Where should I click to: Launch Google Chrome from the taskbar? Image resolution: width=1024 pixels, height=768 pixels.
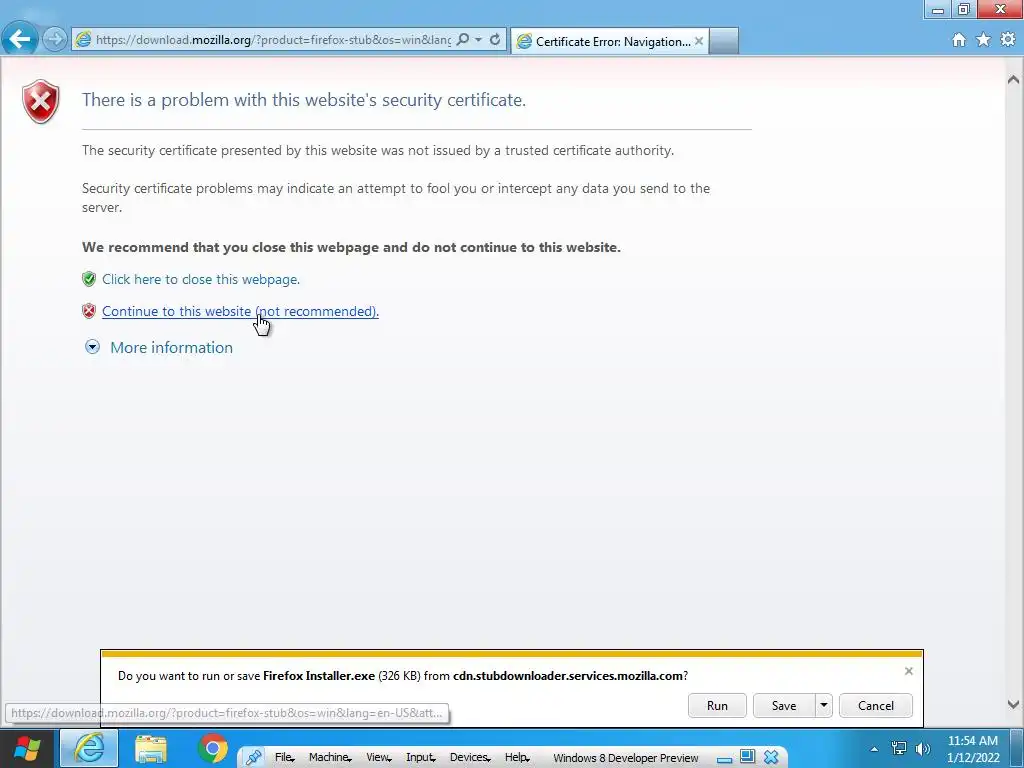pos(212,748)
